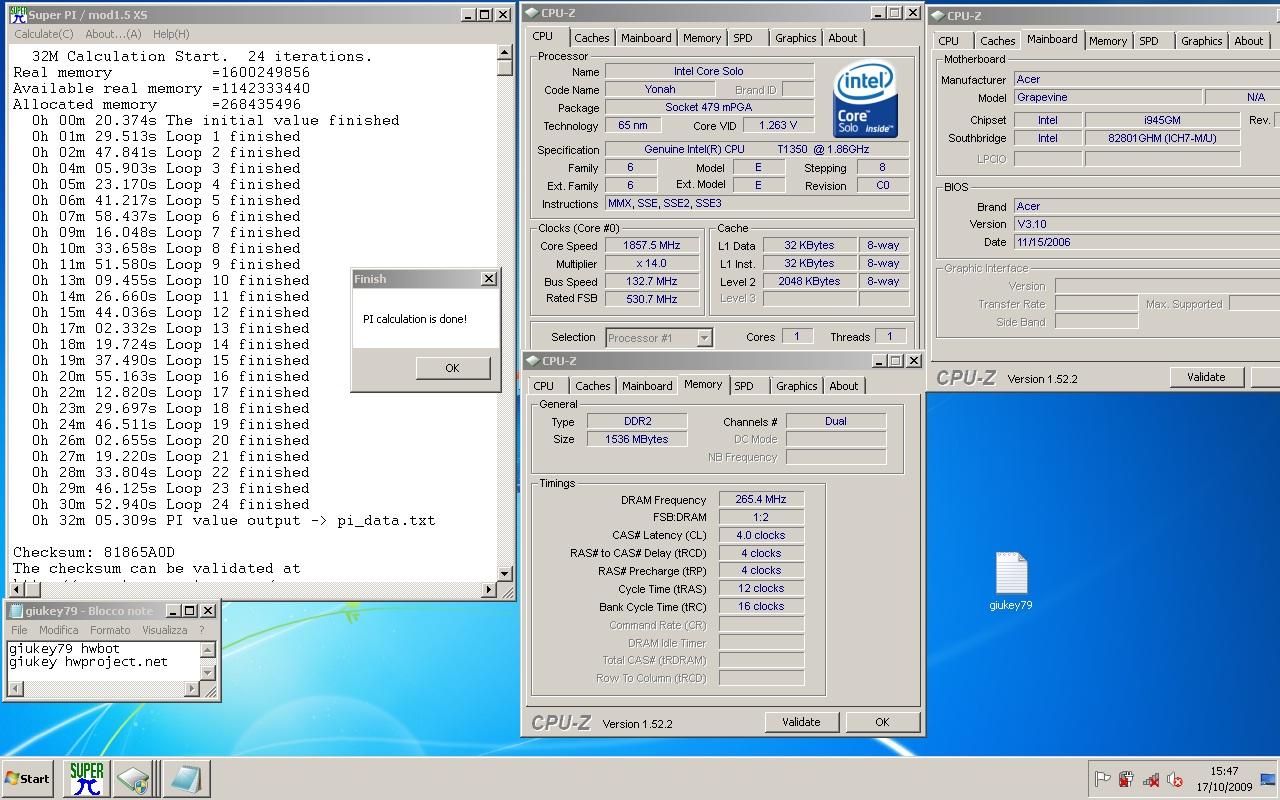Click Super PI vertical scrollbar up arrow
This screenshot has height=800, width=1280.
(x=505, y=53)
